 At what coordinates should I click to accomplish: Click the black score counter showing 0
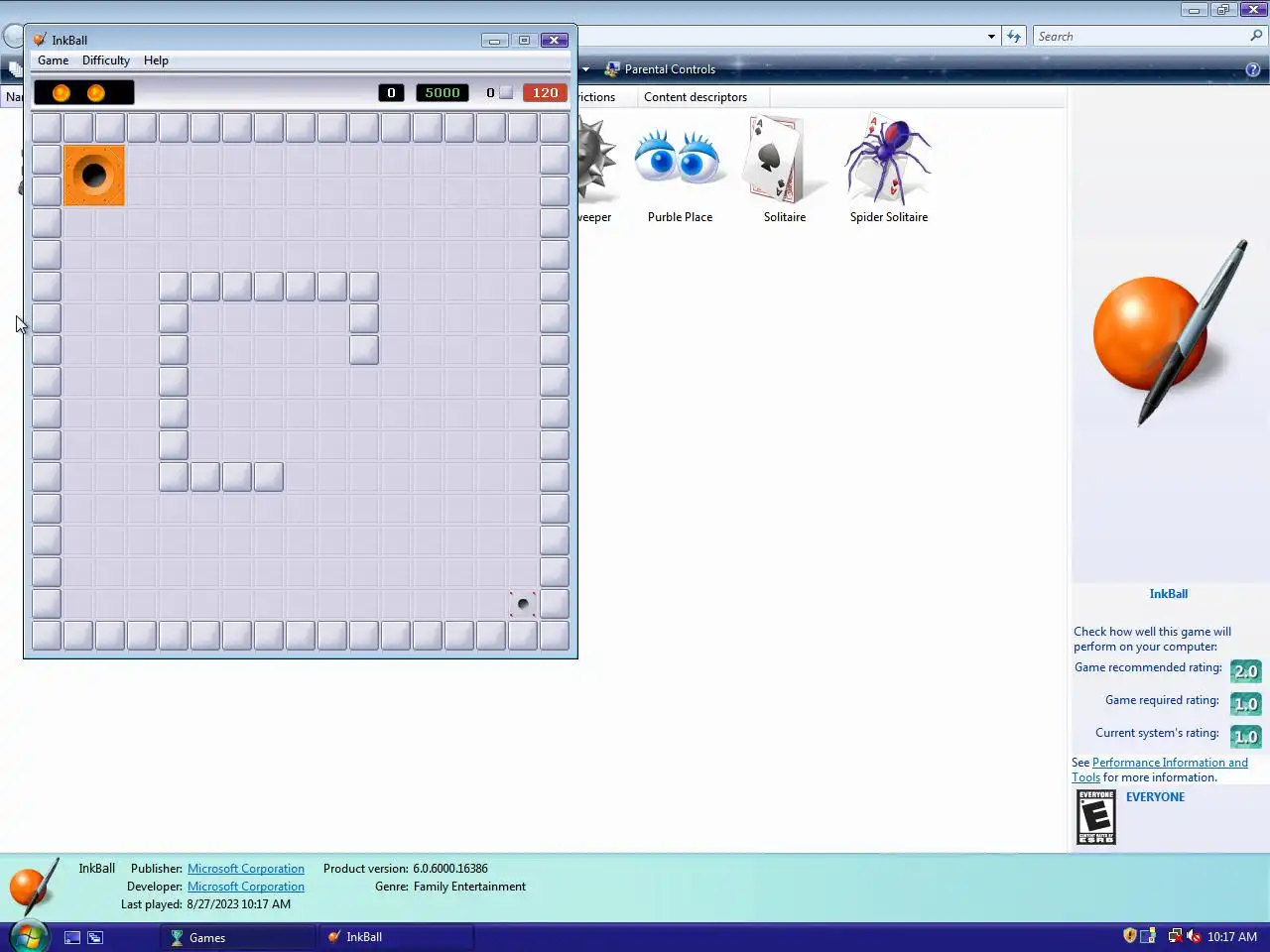(391, 92)
